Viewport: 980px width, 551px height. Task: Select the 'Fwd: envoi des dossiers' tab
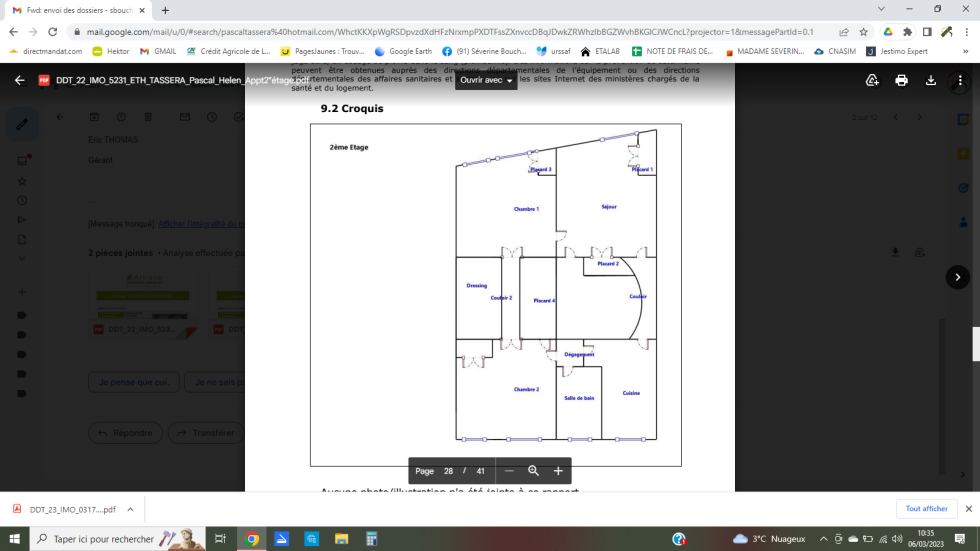point(79,10)
